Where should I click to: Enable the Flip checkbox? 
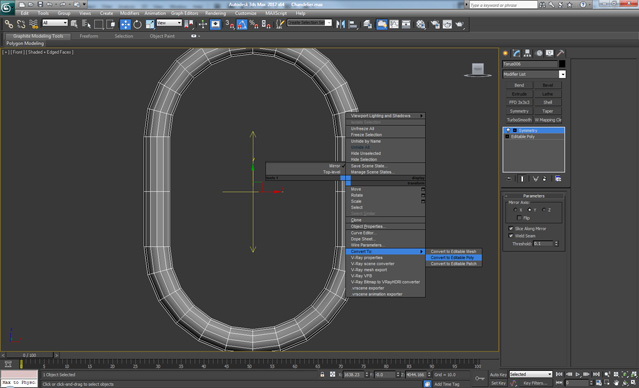(x=519, y=218)
